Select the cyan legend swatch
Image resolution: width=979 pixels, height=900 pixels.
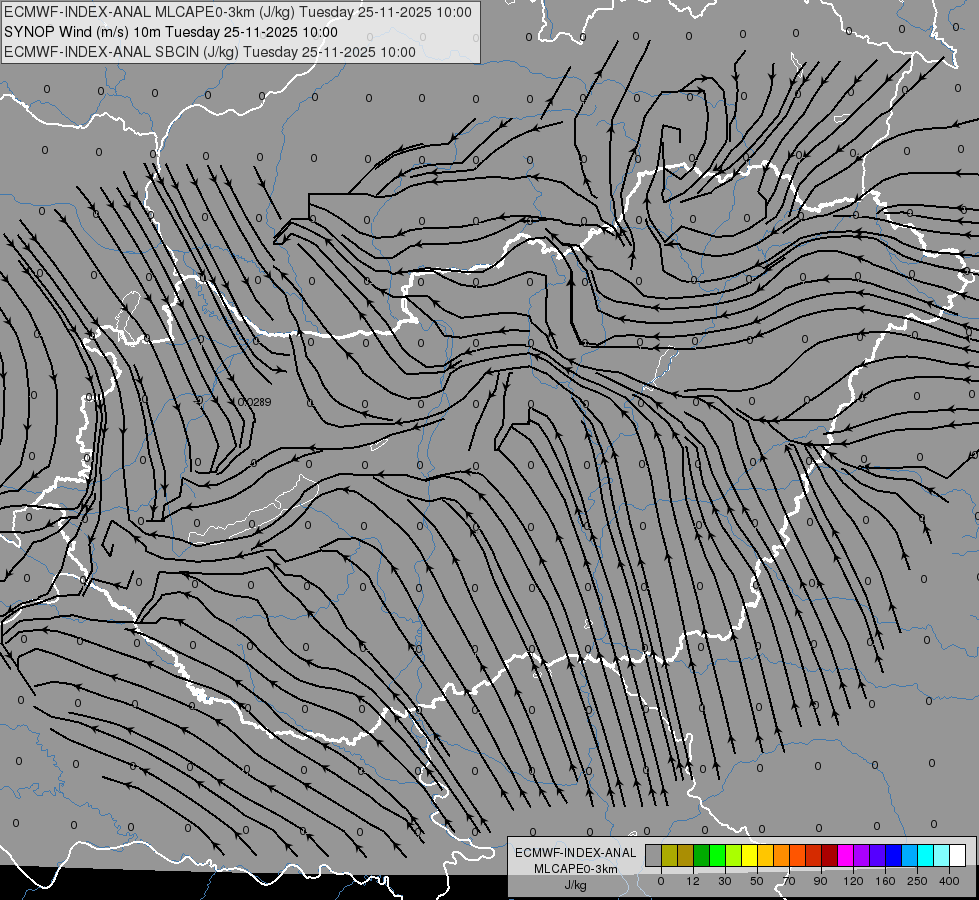[x=925, y=856]
